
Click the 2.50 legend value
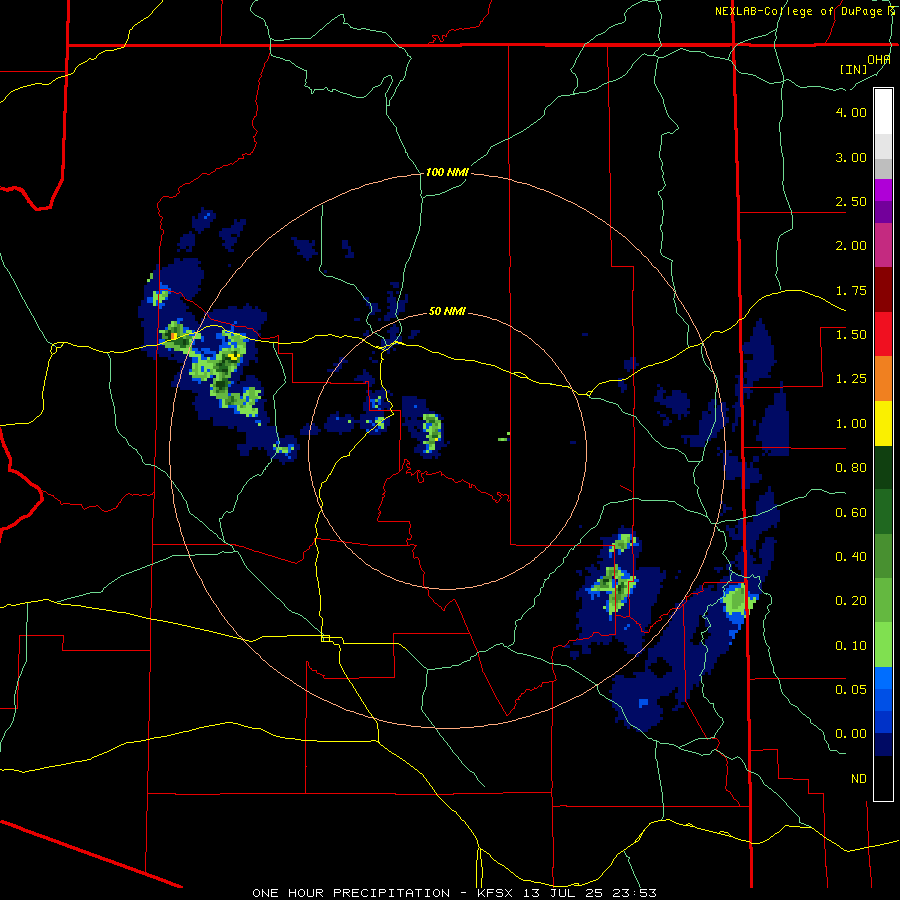point(851,201)
